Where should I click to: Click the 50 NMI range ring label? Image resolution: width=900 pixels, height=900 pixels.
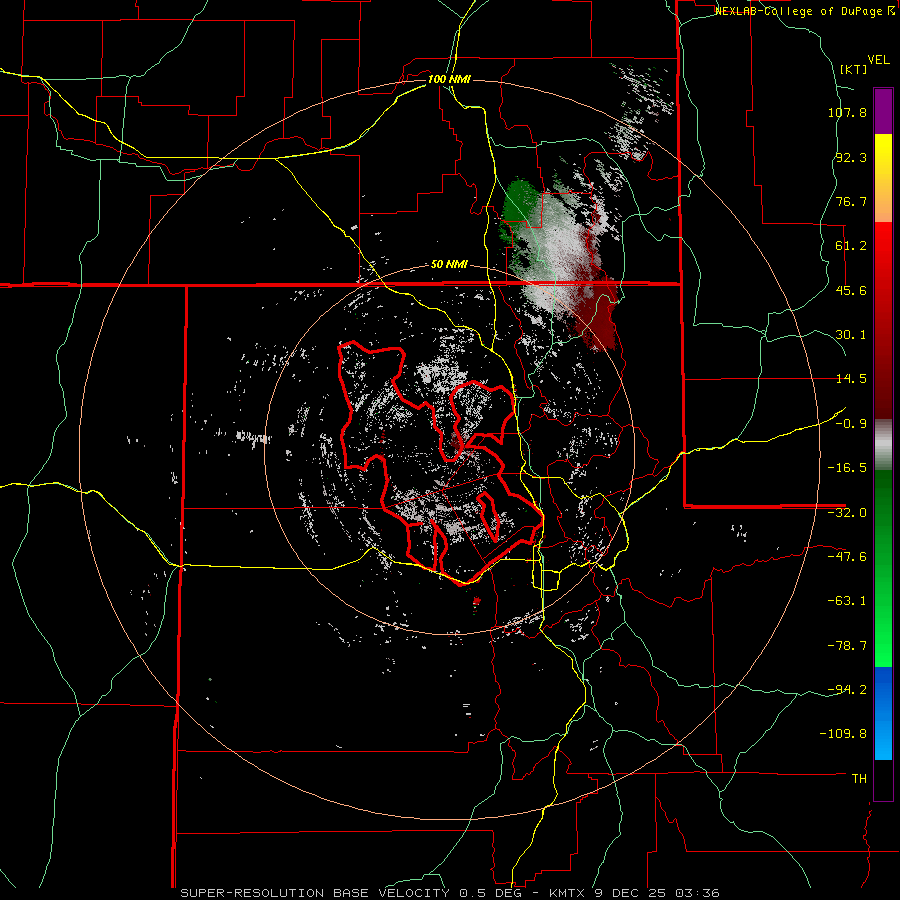click(449, 264)
